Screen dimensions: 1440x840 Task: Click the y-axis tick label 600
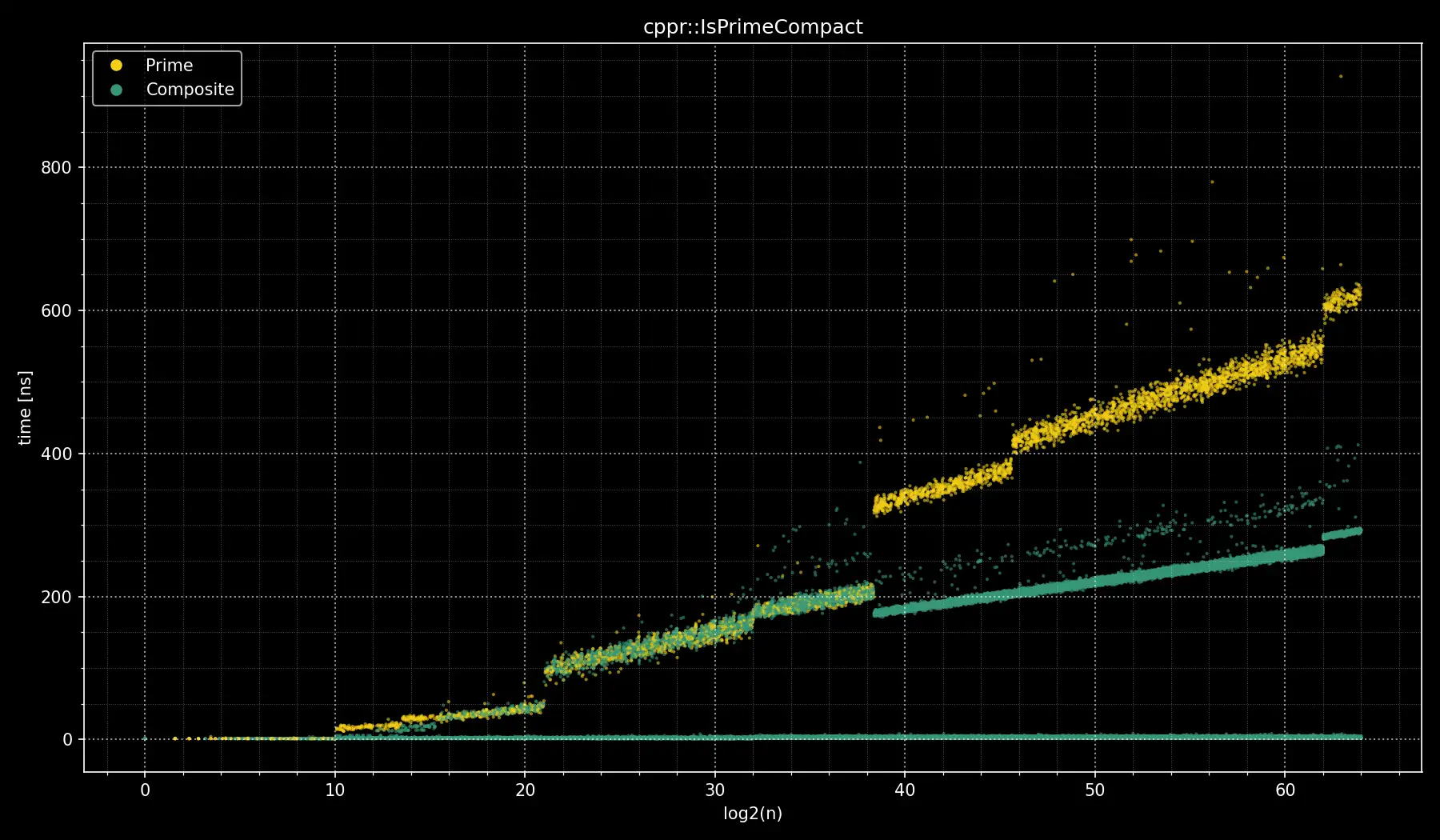tap(56, 310)
